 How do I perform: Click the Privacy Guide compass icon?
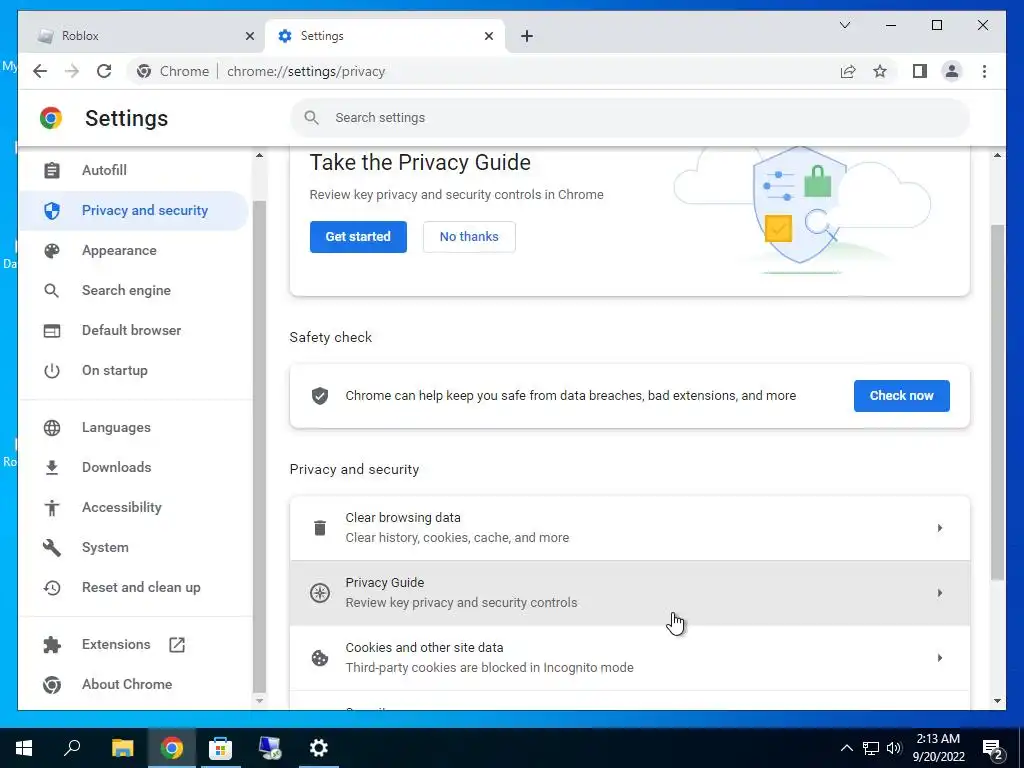320,593
